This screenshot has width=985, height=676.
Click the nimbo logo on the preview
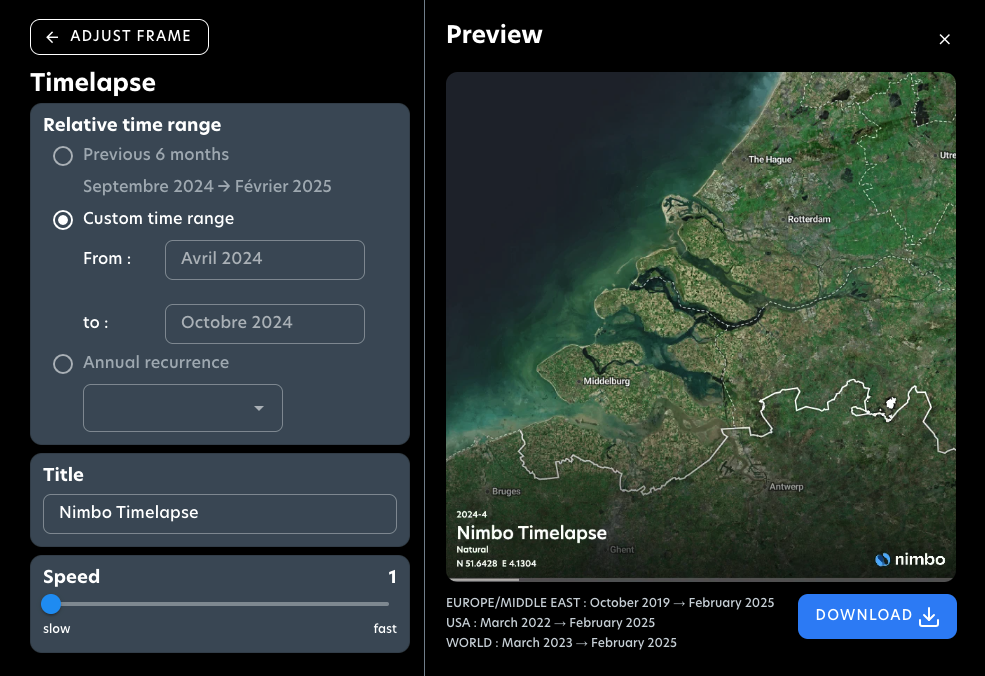tap(910, 559)
